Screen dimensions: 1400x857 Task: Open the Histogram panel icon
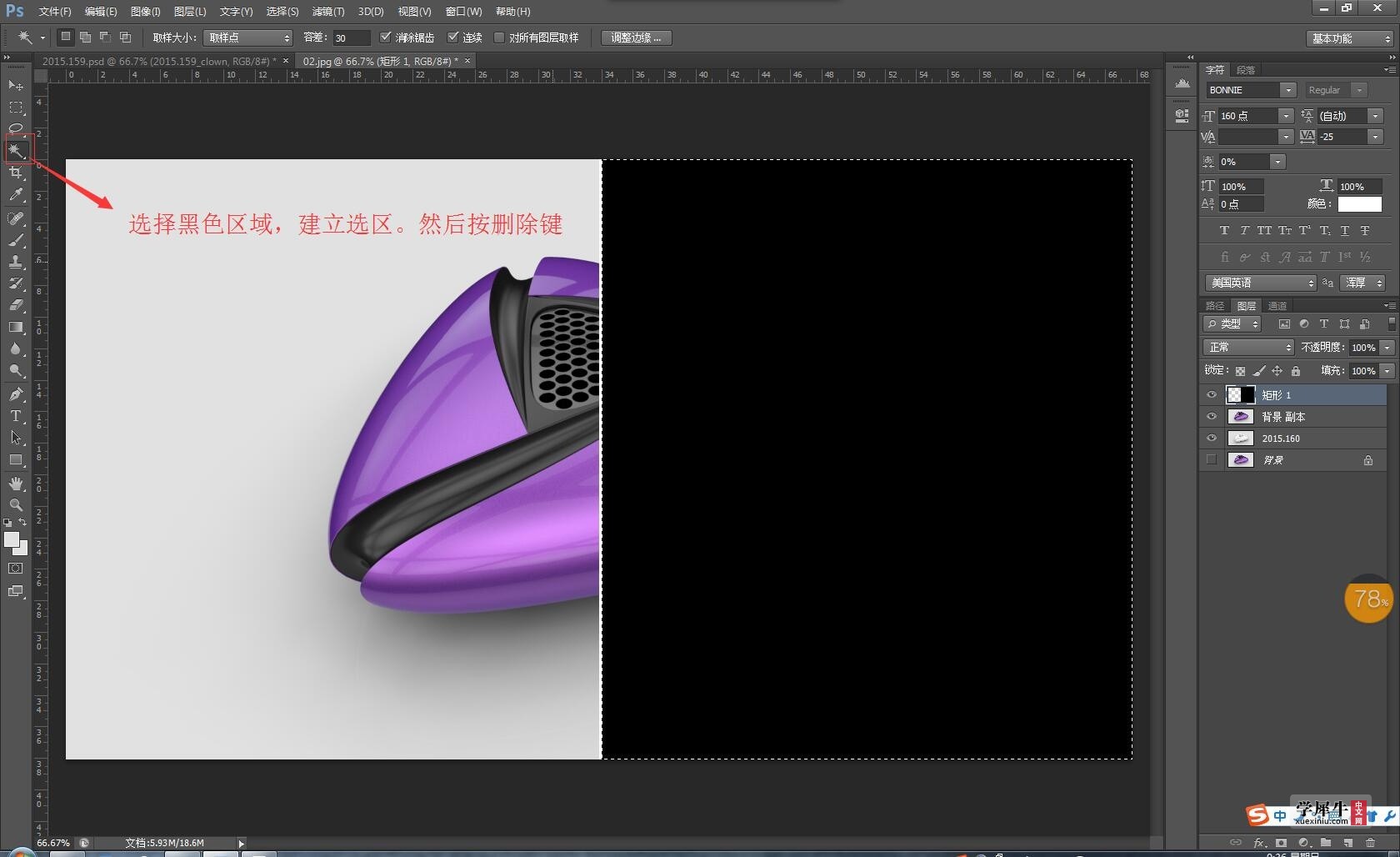1182,83
